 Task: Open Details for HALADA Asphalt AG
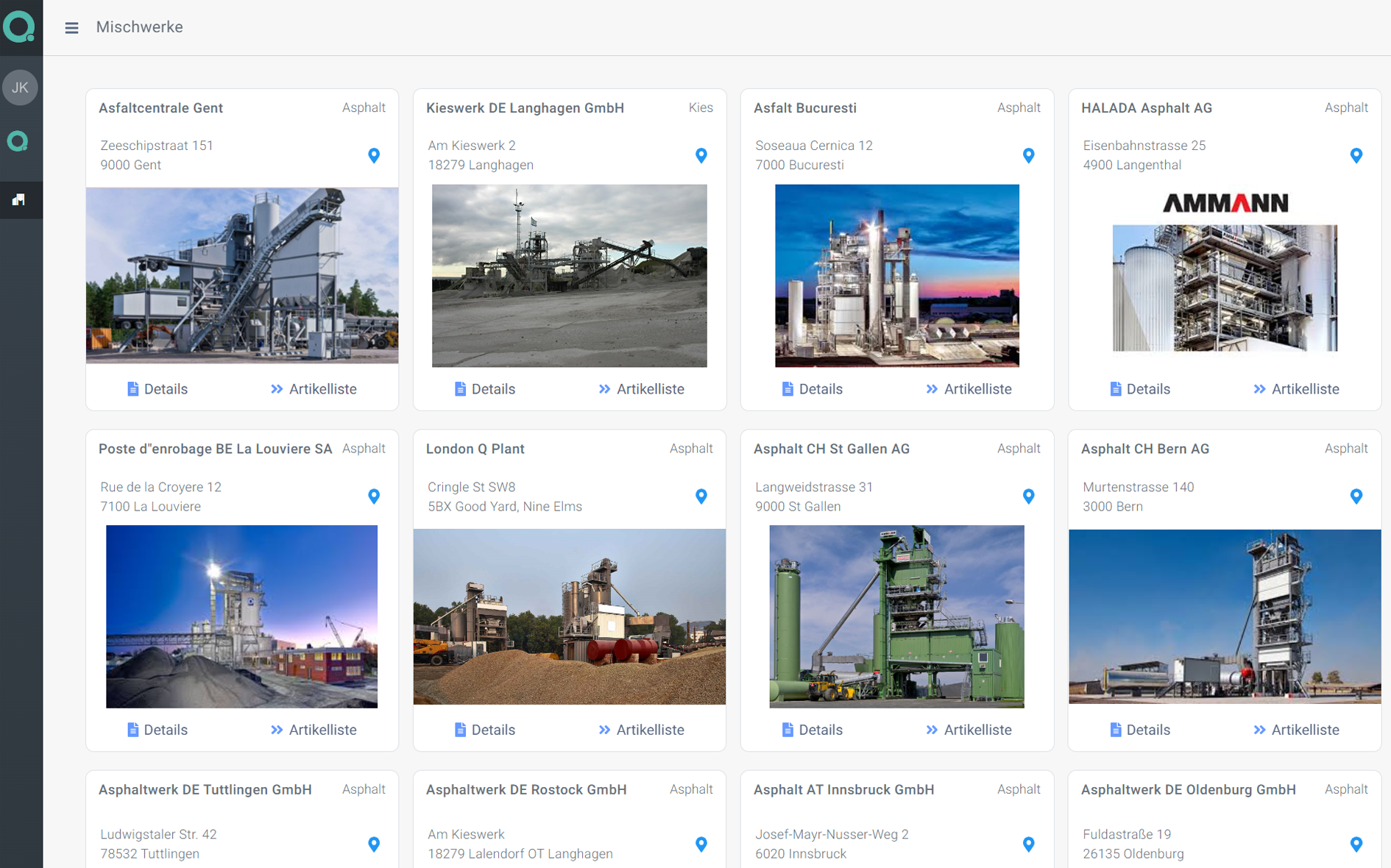click(x=1139, y=389)
